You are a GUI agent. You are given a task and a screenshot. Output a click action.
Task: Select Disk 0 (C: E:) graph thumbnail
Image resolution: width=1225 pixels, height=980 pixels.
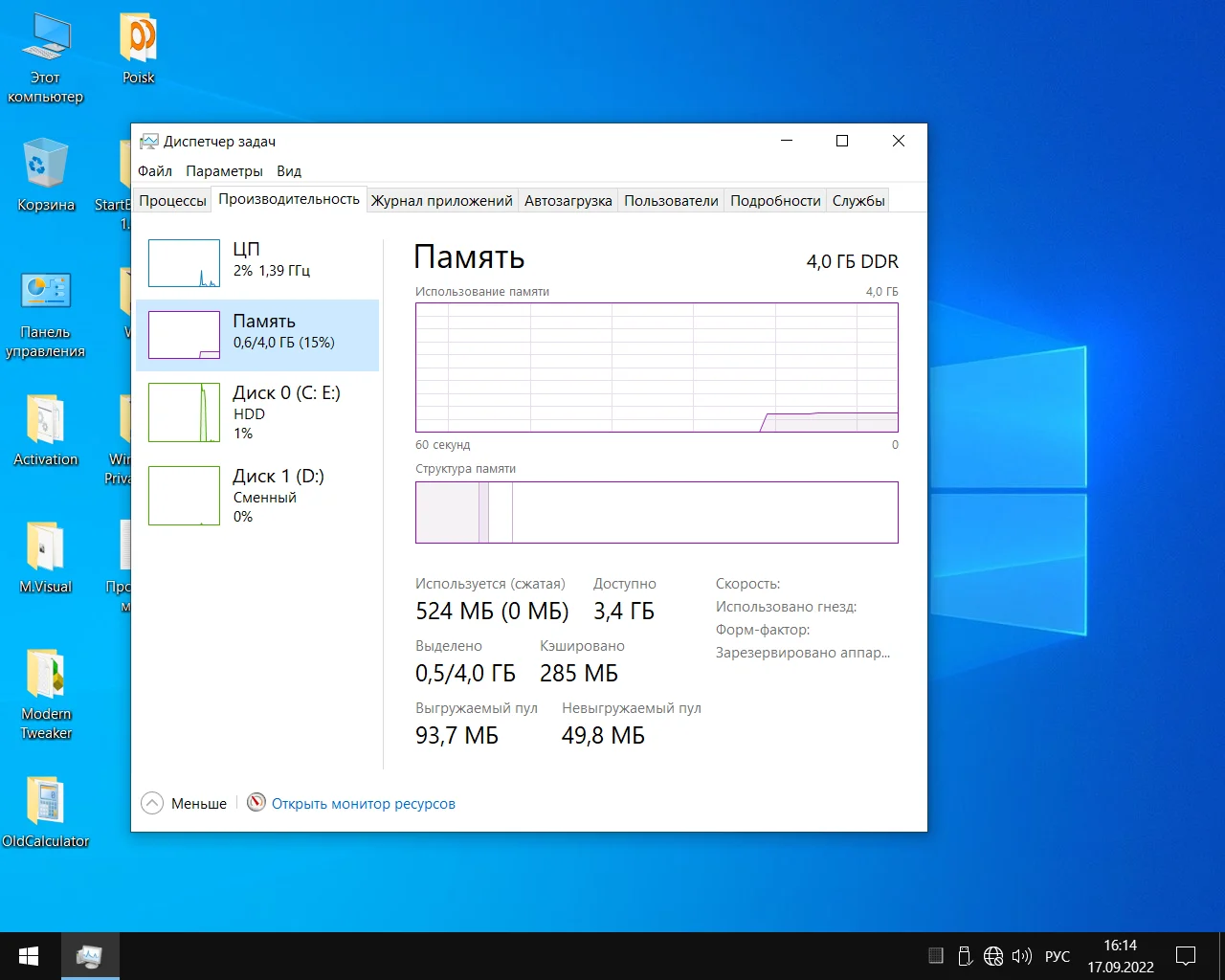tap(184, 412)
